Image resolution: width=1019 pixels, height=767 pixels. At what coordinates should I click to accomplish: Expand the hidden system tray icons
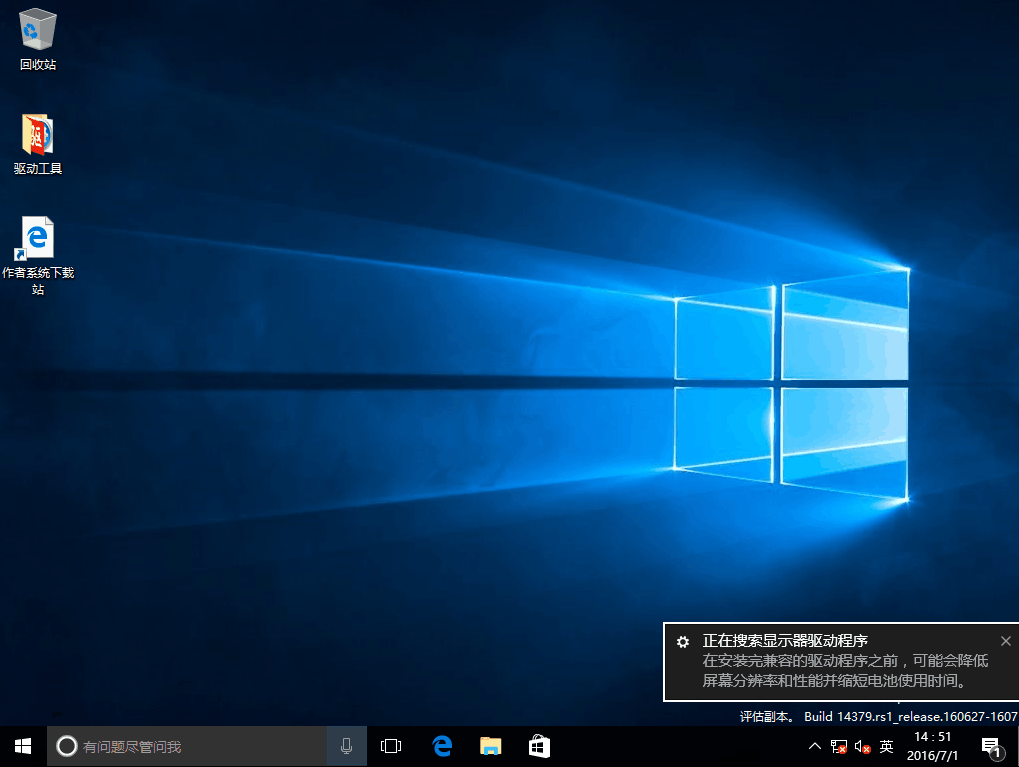point(814,747)
